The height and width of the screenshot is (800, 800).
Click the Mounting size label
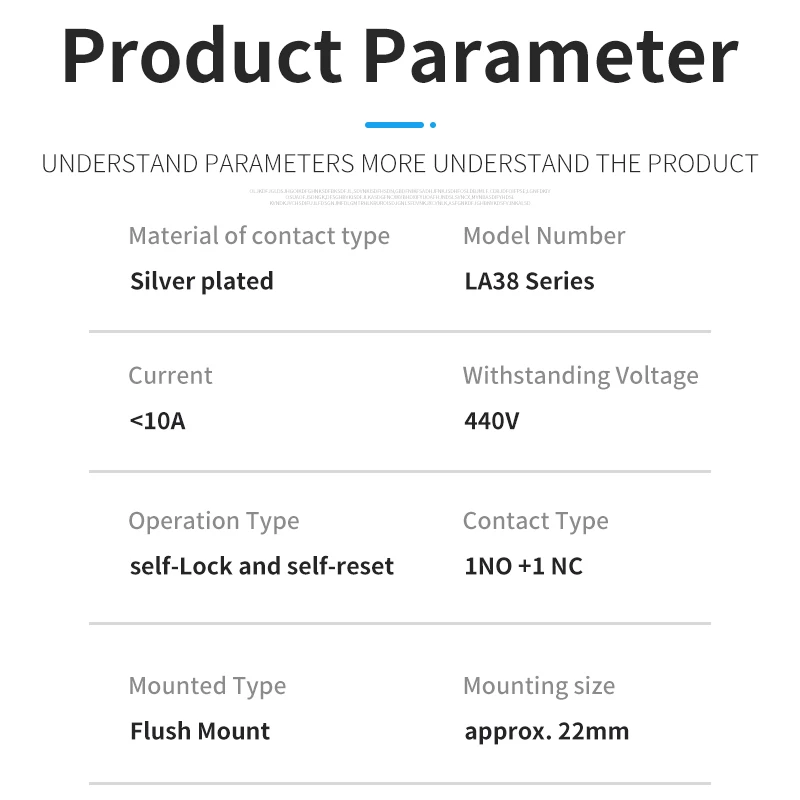pyautogui.click(x=539, y=686)
